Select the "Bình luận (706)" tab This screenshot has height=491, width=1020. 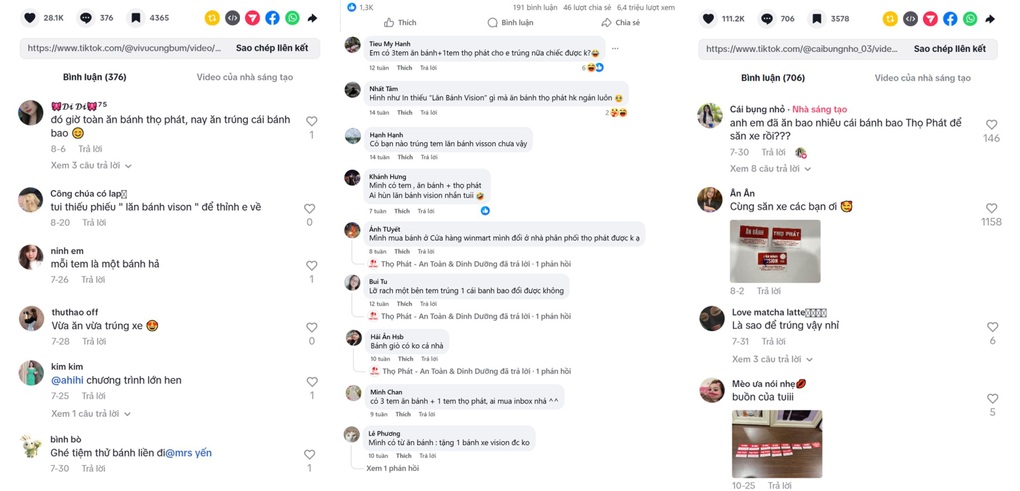tap(773, 77)
